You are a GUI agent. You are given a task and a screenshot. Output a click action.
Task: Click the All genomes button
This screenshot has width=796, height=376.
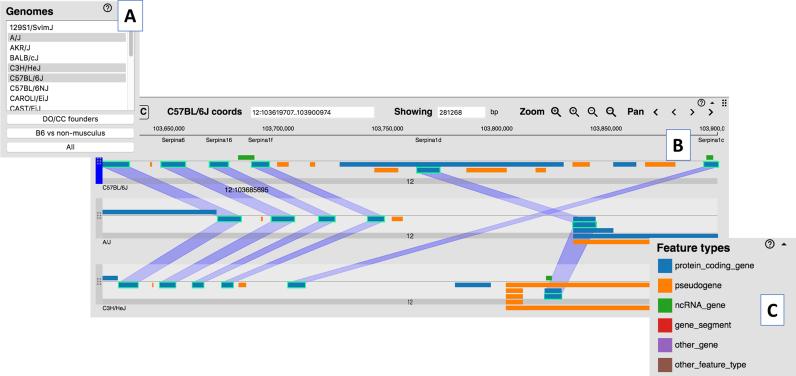(x=70, y=147)
